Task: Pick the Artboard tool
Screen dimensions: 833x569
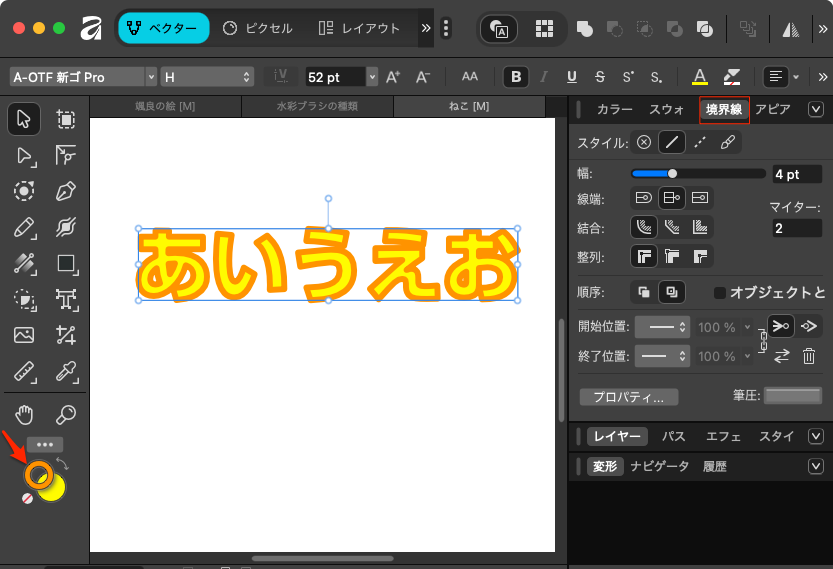Action: (66, 119)
